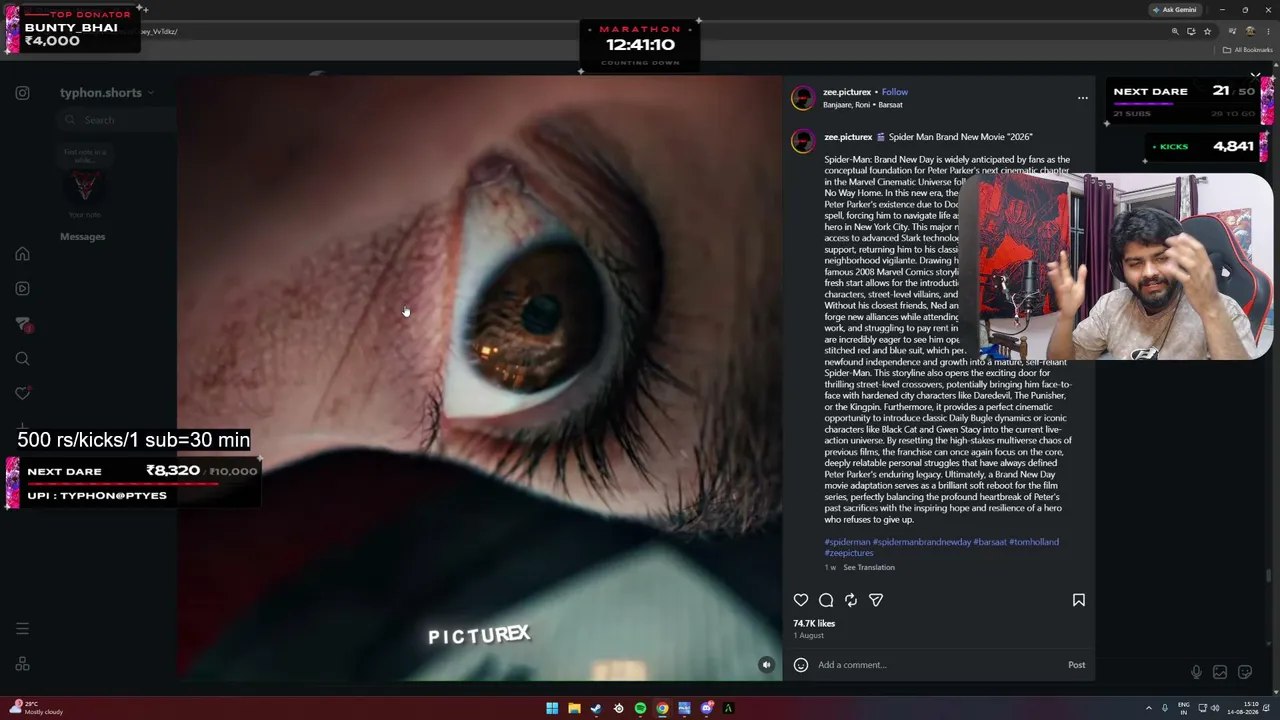Image resolution: width=1280 pixels, height=720 pixels.
Task: Open the Chrome three-dot menu
Action: coord(1269,31)
